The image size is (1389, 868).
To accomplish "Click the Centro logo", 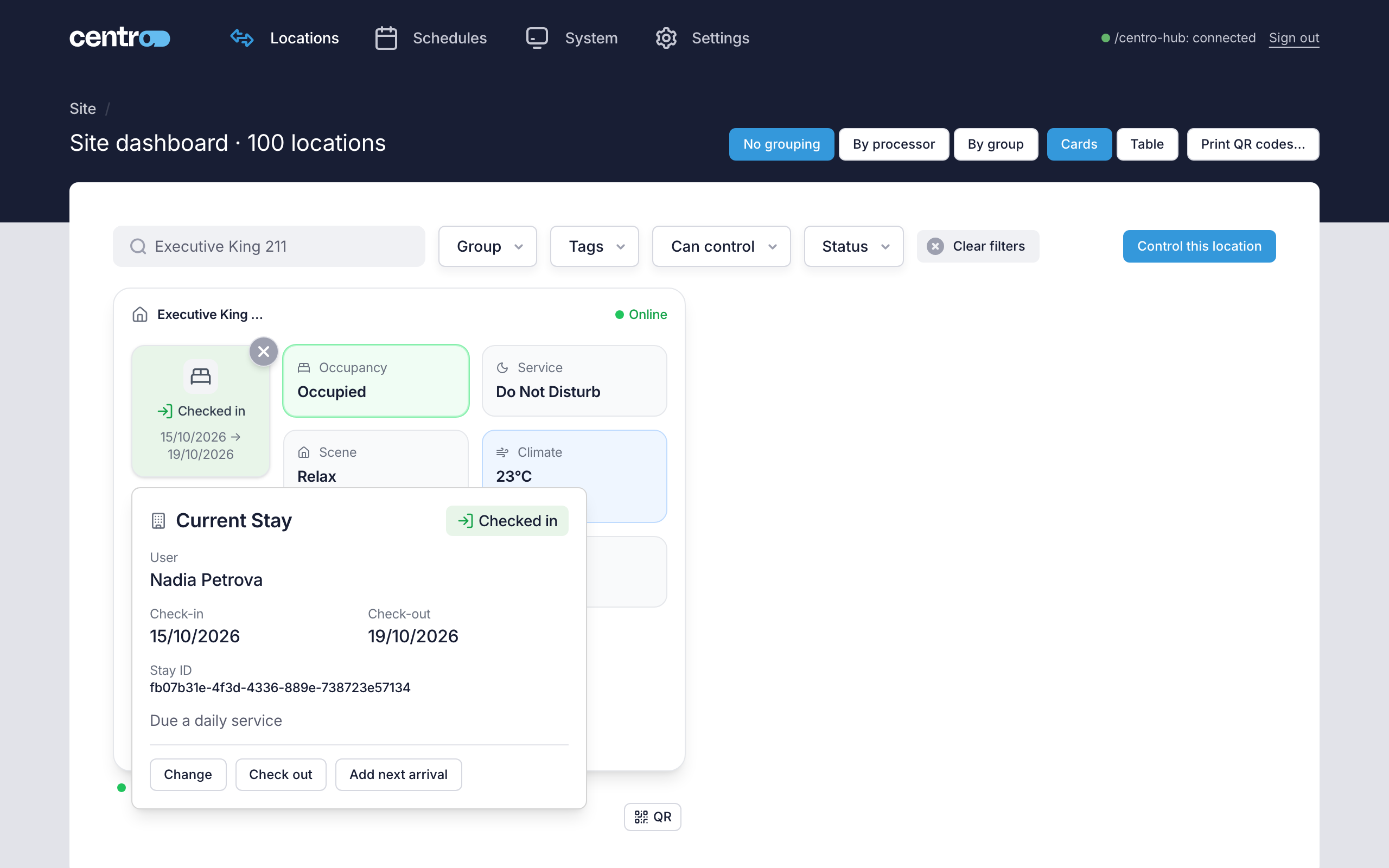I will point(119,38).
